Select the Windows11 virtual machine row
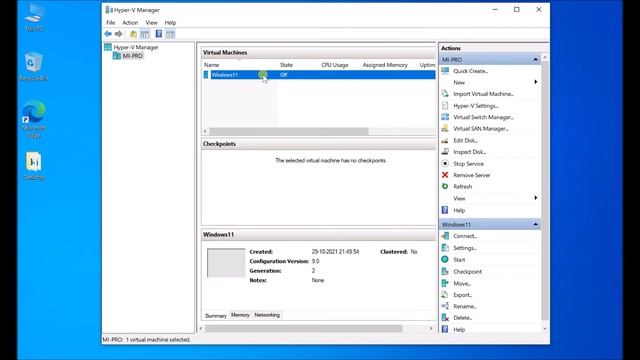Image resolution: width=640 pixels, height=360 pixels. click(319, 75)
